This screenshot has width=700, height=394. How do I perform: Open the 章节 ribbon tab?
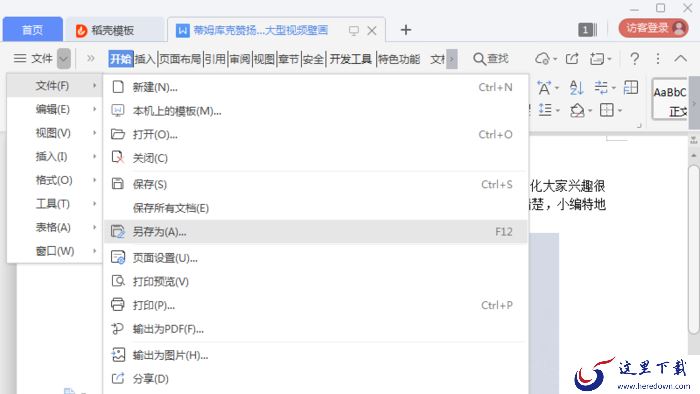288,59
